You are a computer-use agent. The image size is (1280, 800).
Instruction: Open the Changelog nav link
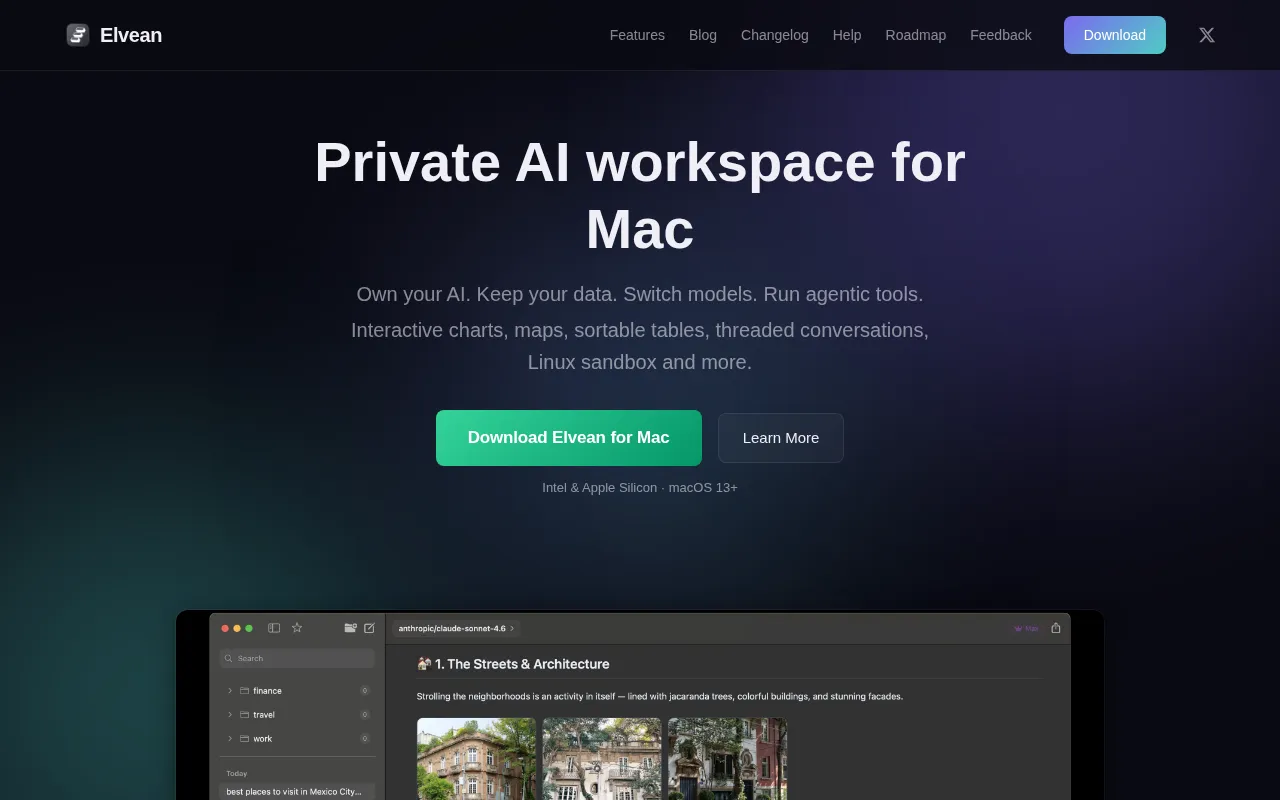[x=775, y=35]
